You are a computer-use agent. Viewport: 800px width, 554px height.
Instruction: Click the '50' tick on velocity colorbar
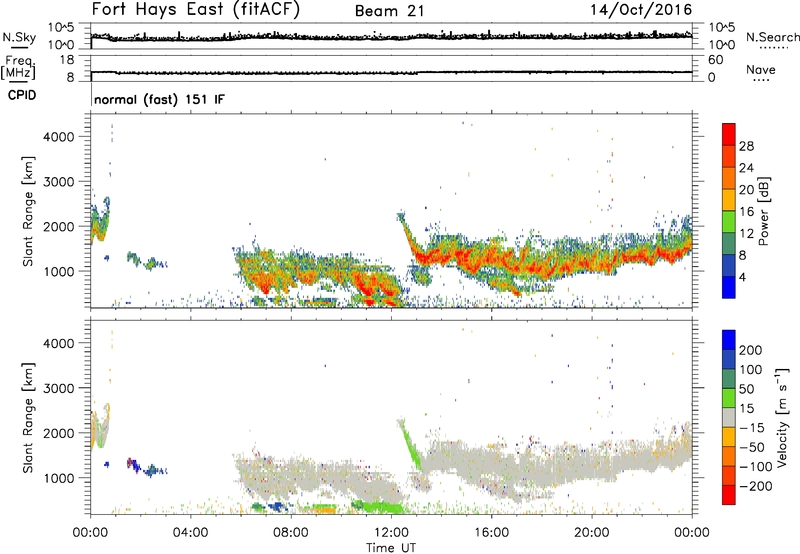pyautogui.click(x=746, y=389)
